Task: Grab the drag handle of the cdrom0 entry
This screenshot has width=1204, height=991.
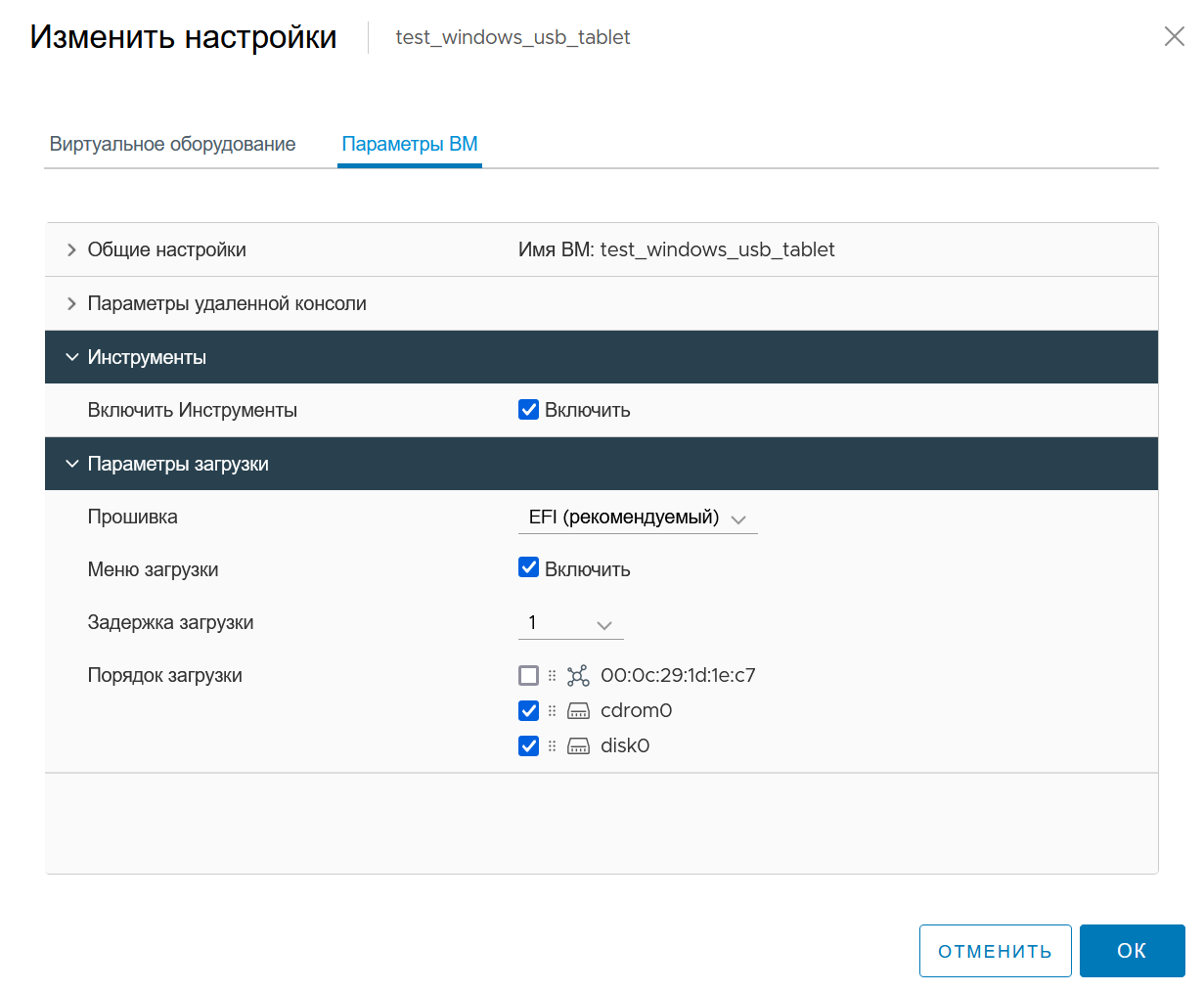Action: click(x=552, y=711)
